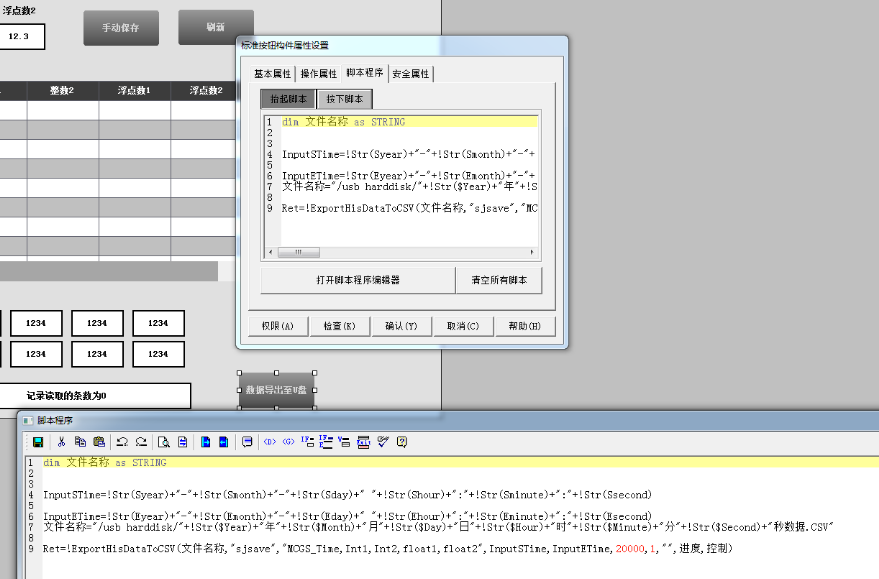
Task: Cut selected script text with scissors icon
Action: [61, 442]
